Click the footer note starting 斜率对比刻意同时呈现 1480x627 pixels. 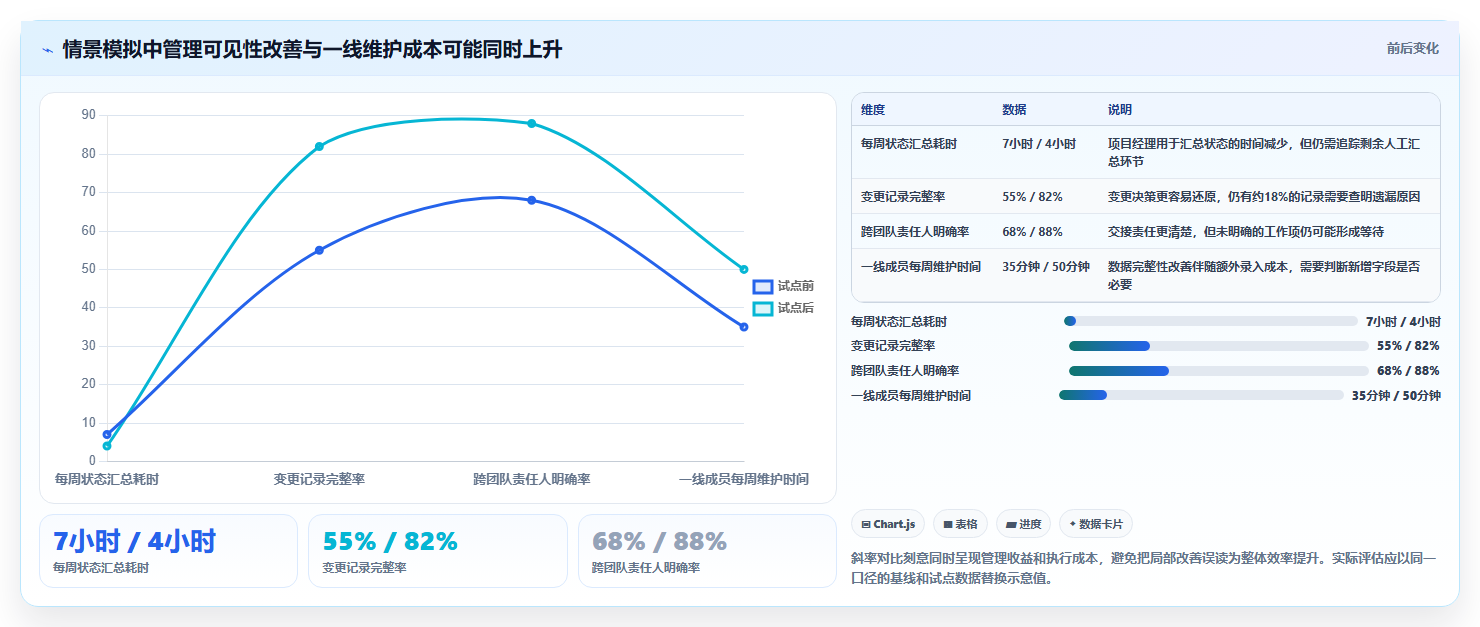click(1144, 568)
